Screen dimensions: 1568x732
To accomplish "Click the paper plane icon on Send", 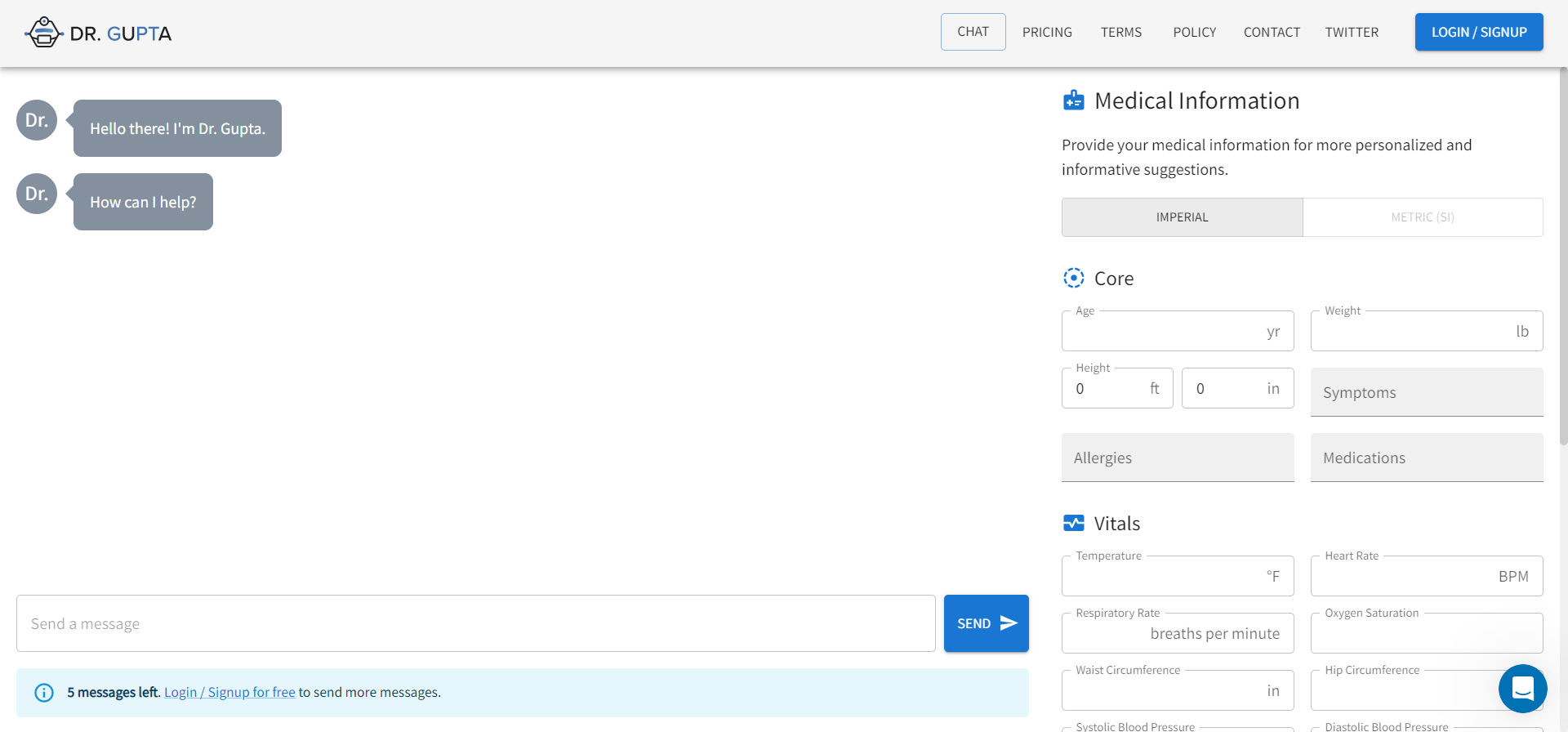I will pos(1009,623).
